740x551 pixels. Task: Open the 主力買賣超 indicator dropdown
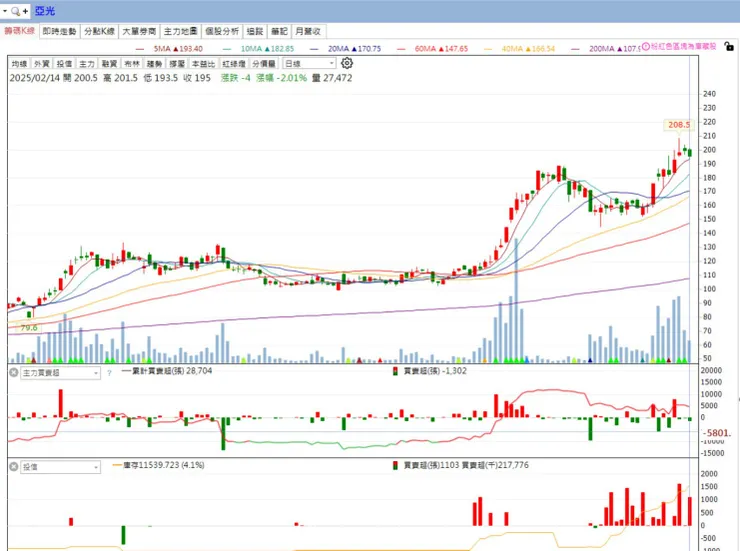coord(60,373)
